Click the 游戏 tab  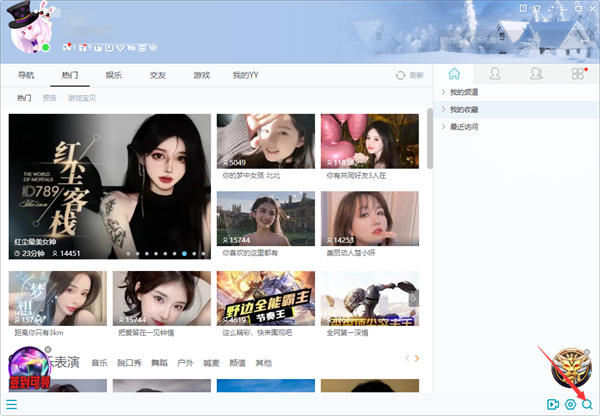tap(201, 75)
